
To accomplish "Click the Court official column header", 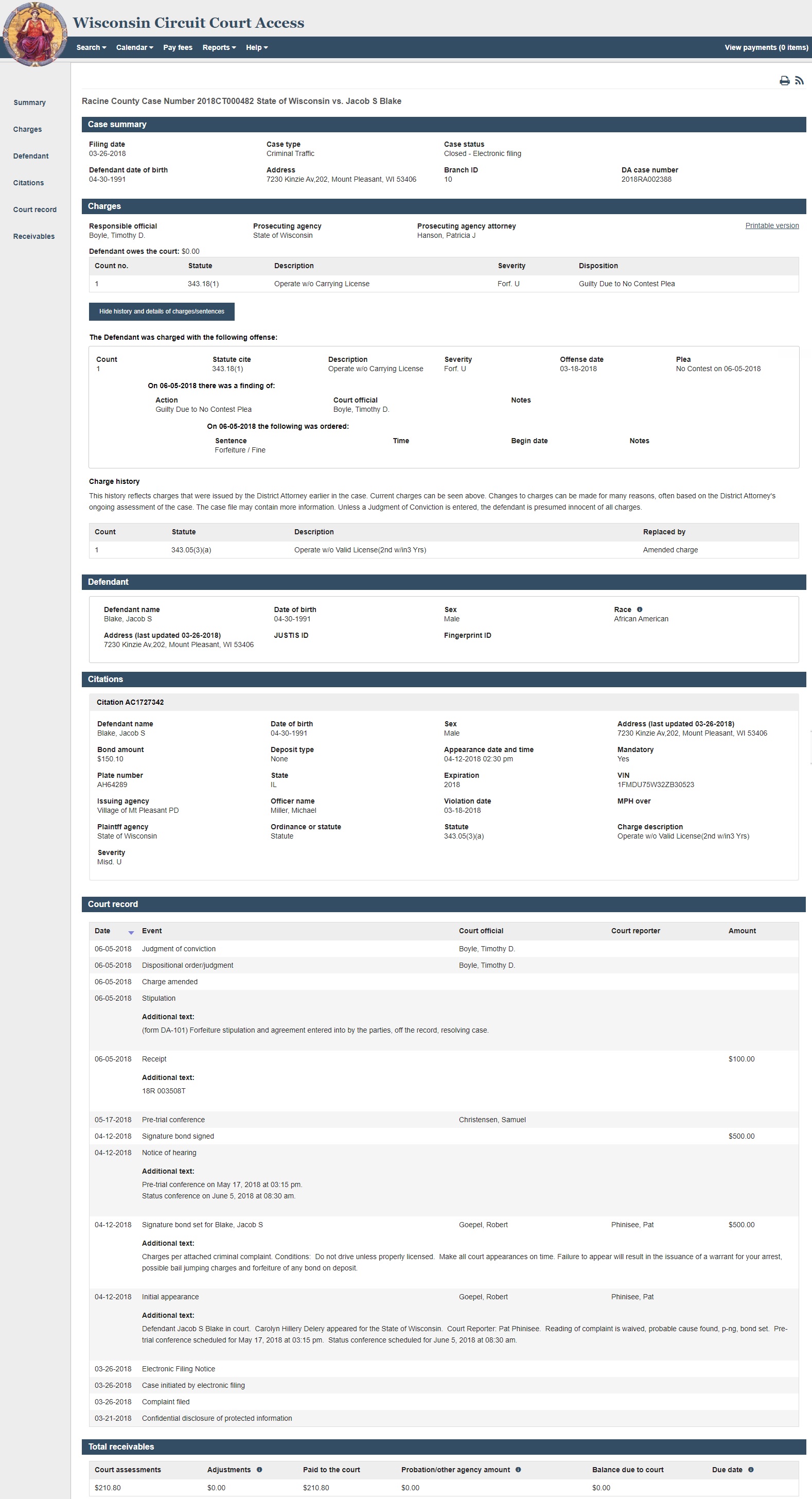I will (x=481, y=931).
